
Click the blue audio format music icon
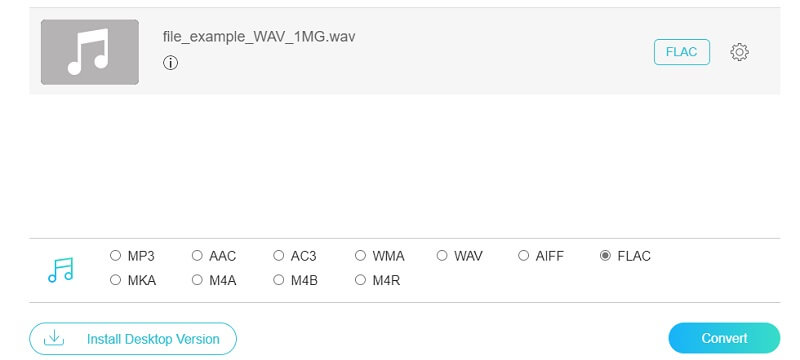coord(61,270)
